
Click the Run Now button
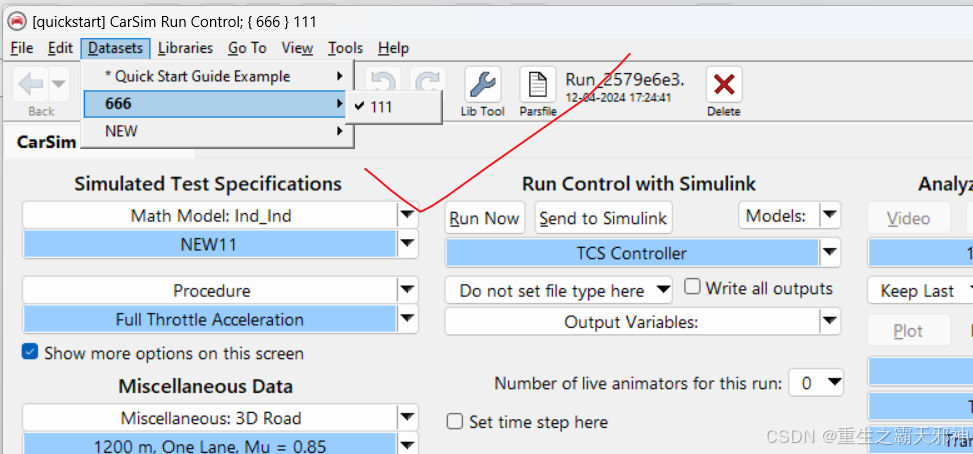point(485,218)
